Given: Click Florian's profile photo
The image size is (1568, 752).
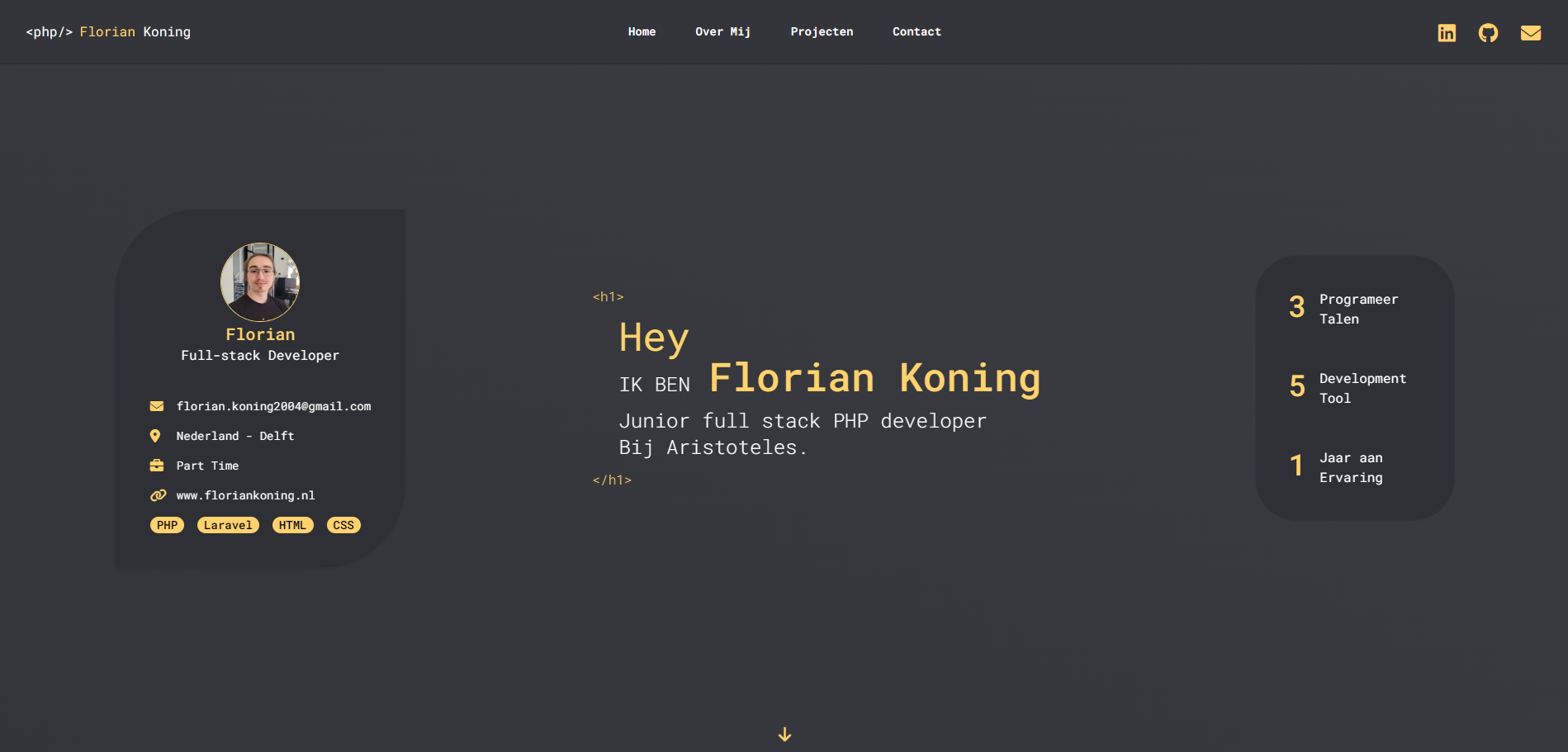Looking at the screenshot, I should click(x=260, y=282).
